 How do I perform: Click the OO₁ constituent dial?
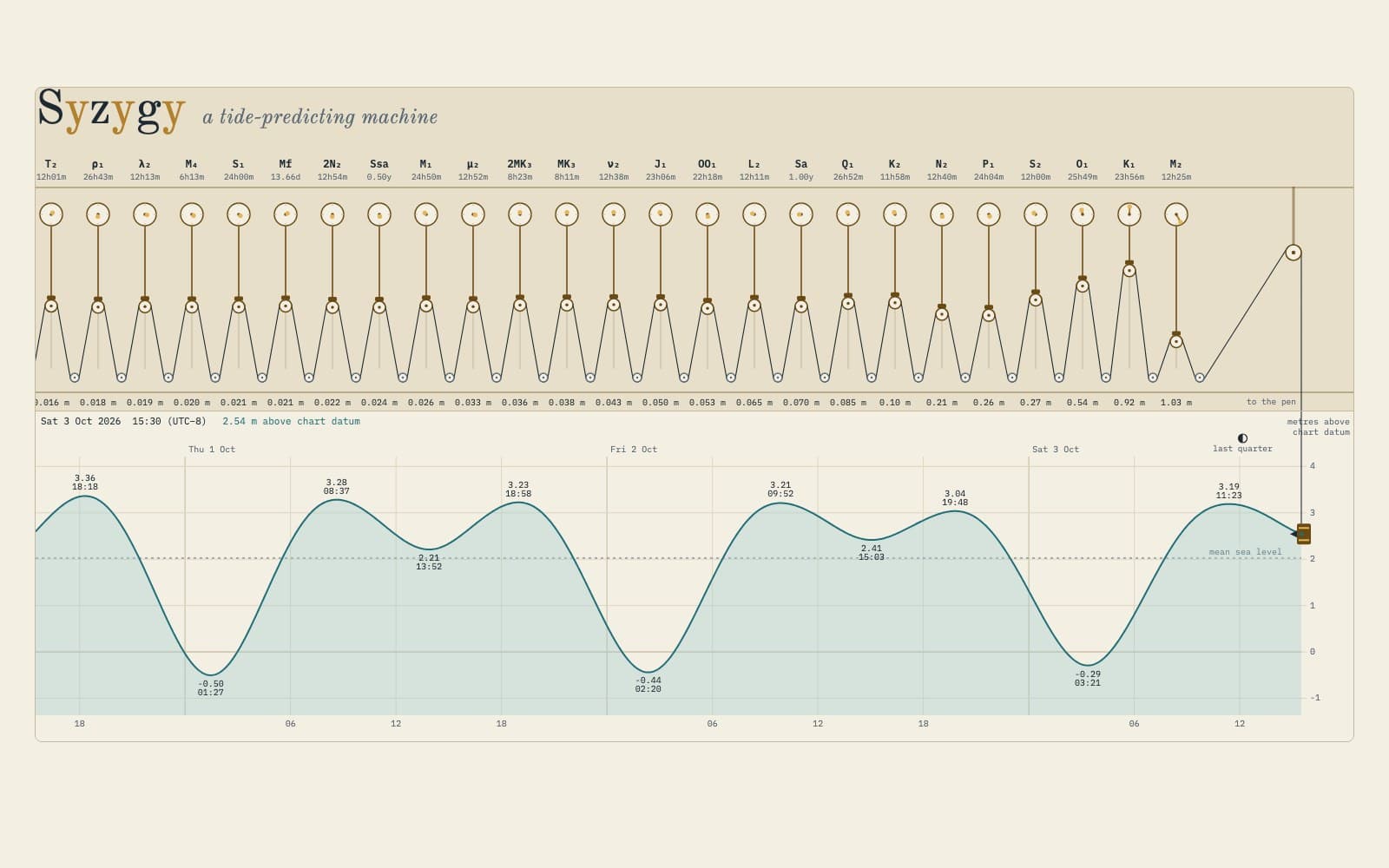pos(708,214)
